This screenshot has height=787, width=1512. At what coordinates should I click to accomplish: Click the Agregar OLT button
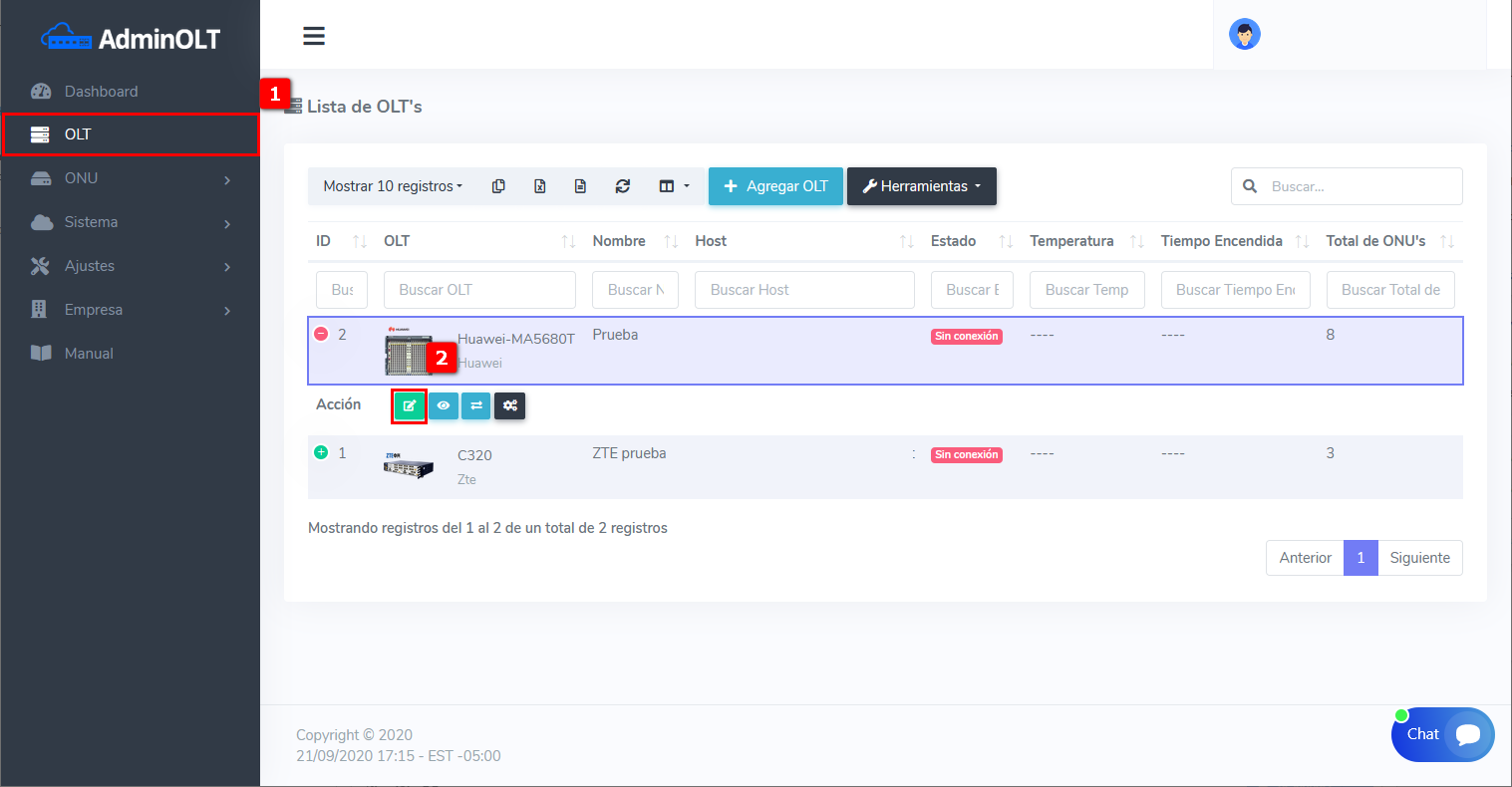775,186
